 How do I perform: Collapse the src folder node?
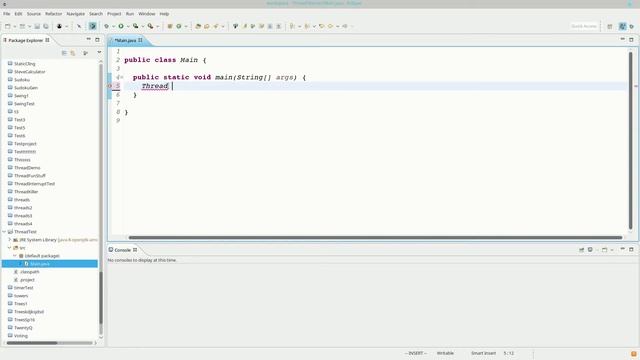pyautogui.click(x=10, y=248)
